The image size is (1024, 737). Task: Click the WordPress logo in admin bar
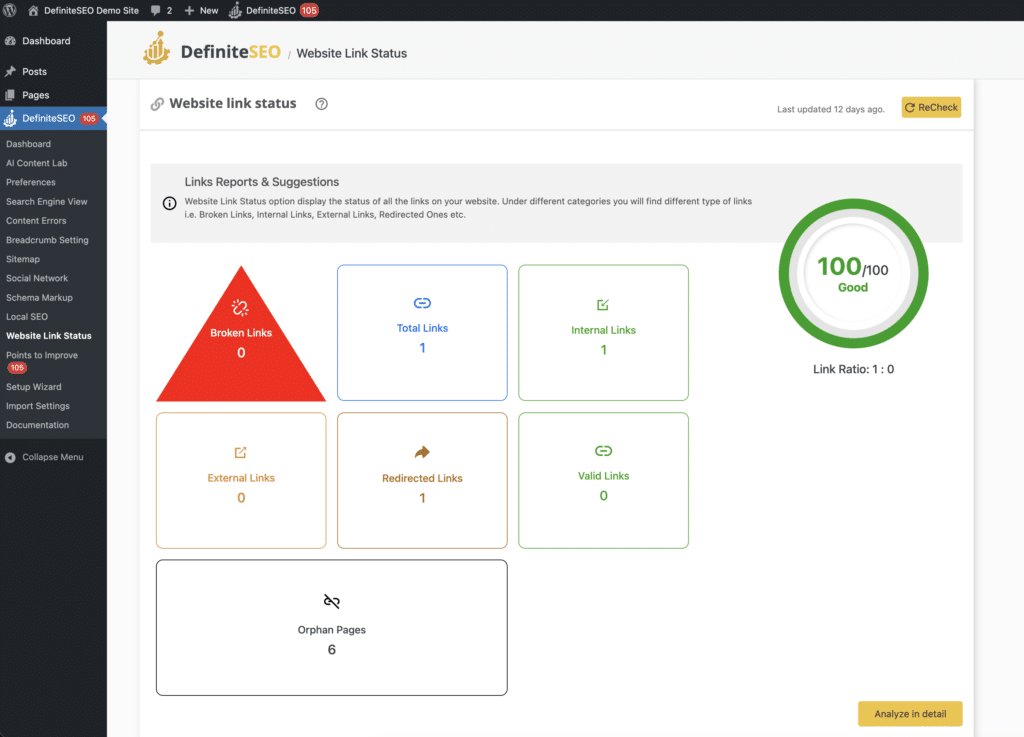9,10
